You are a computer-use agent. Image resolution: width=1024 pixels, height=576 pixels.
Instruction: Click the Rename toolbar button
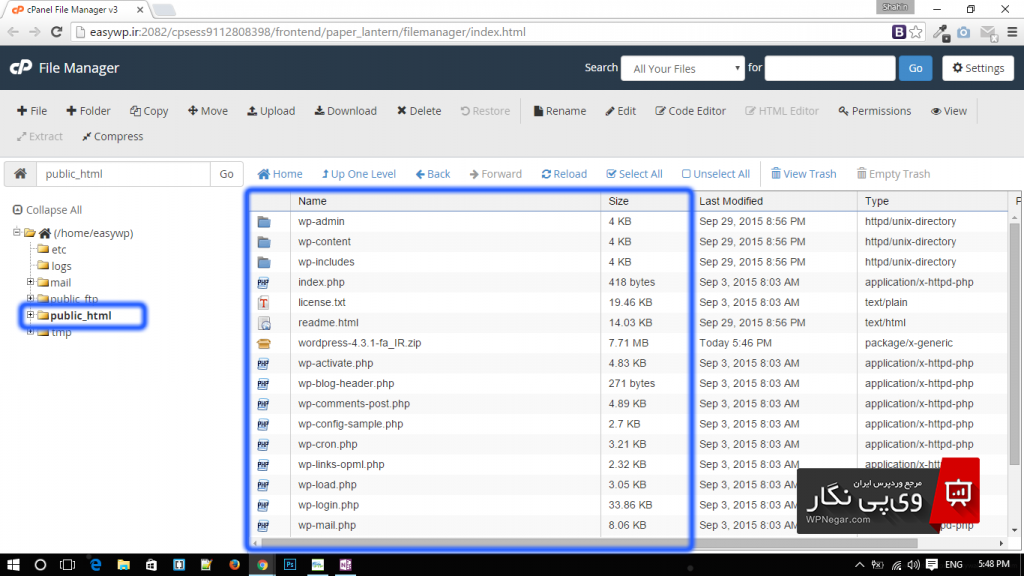click(560, 111)
